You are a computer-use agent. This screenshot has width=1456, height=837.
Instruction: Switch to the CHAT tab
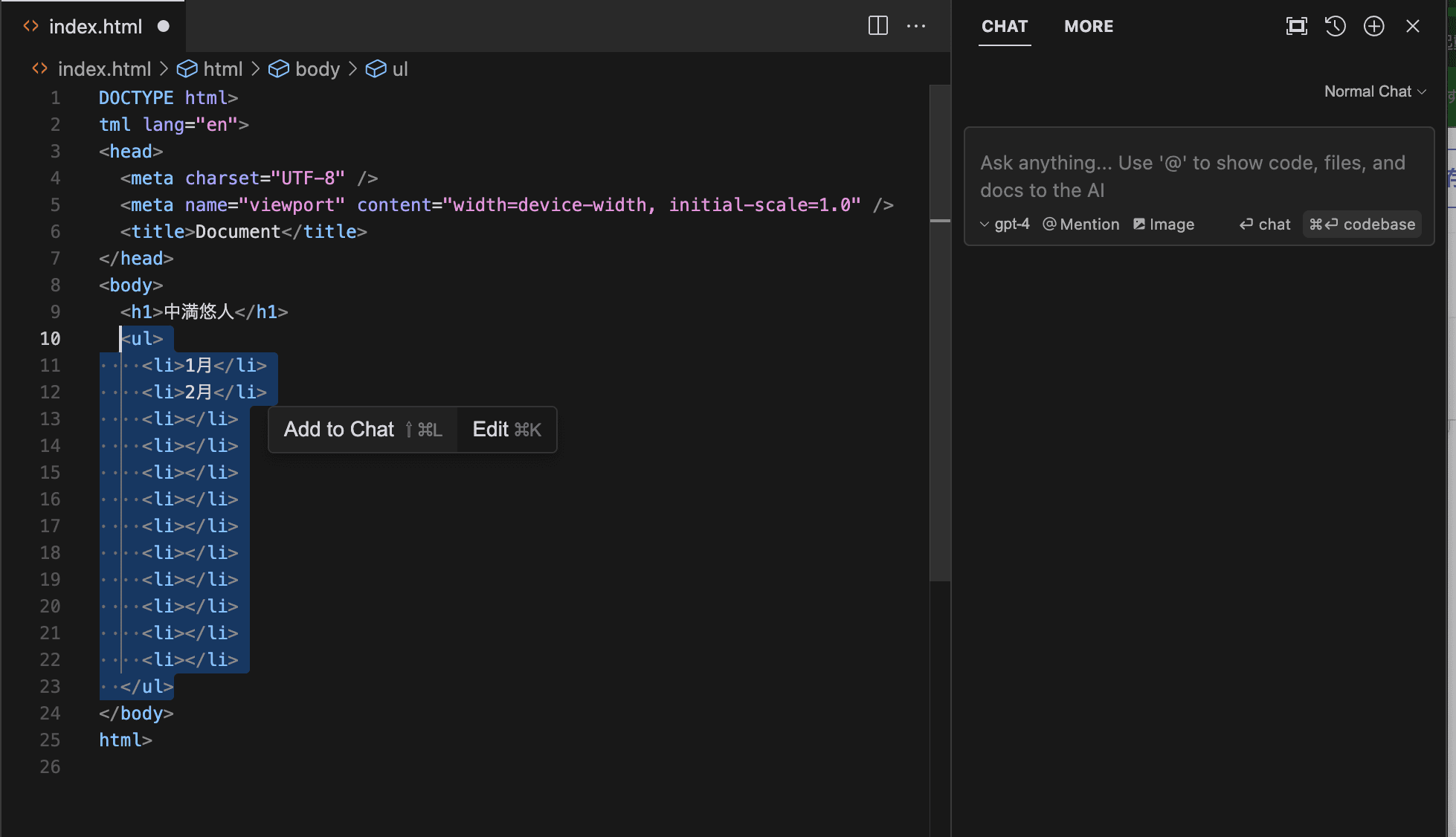pyautogui.click(x=1004, y=26)
